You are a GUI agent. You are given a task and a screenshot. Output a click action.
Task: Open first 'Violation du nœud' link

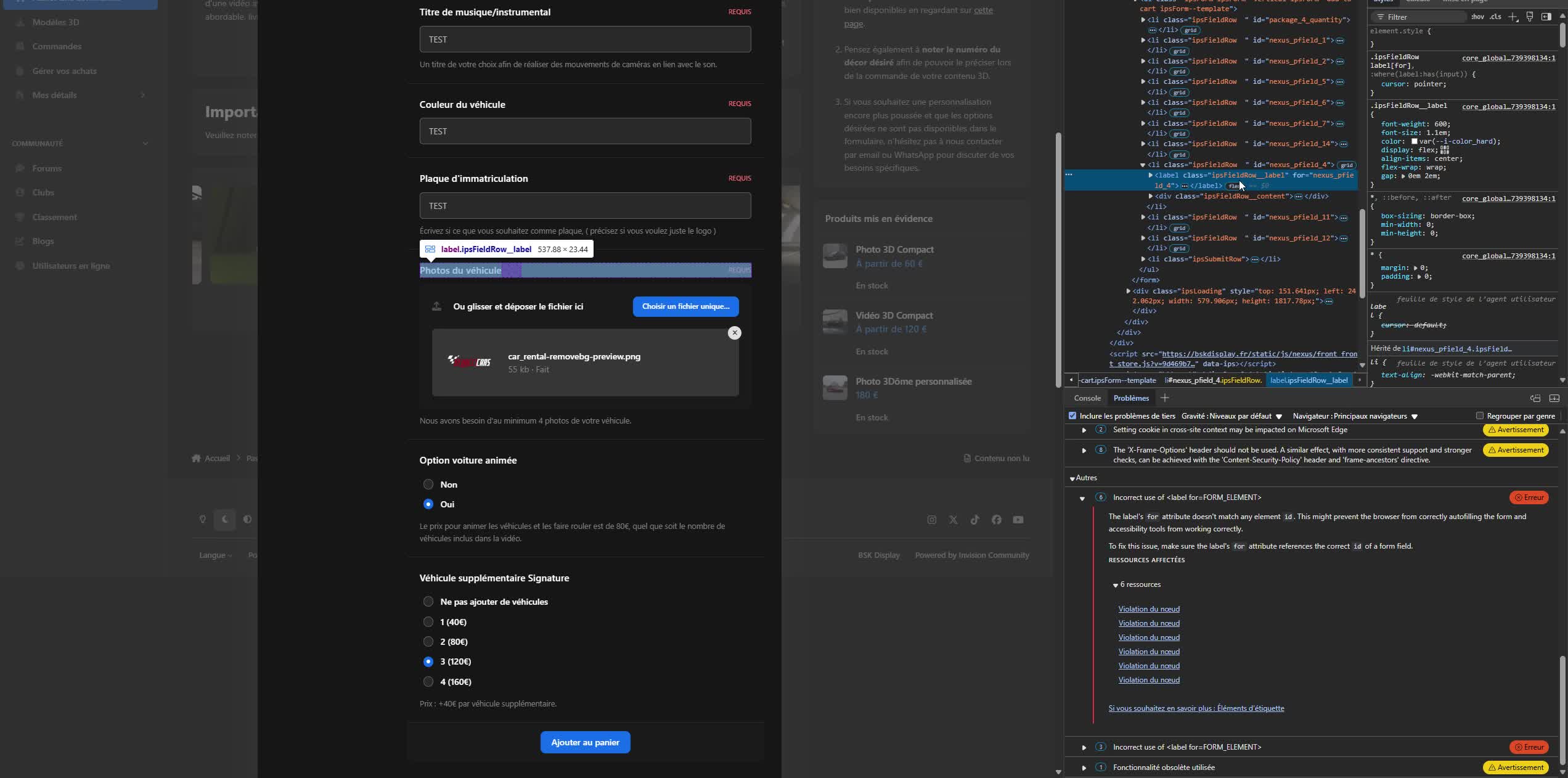tap(1149, 609)
